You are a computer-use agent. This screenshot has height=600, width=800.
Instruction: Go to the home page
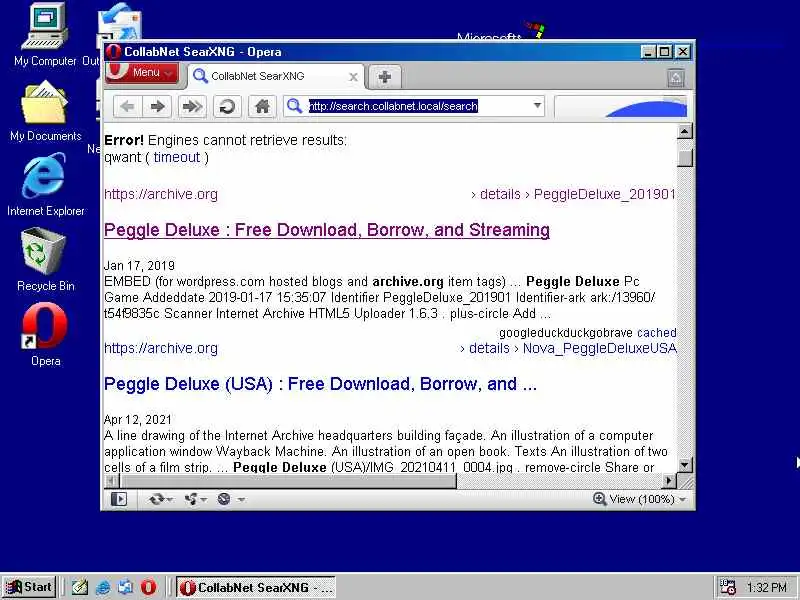coord(262,106)
